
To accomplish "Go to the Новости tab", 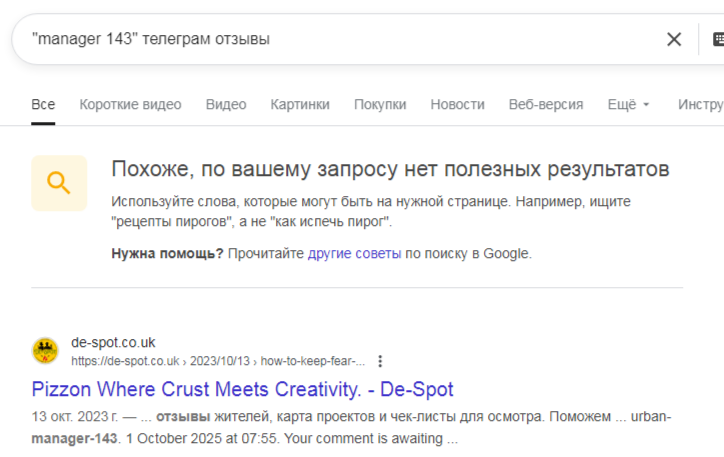I will [458, 105].
